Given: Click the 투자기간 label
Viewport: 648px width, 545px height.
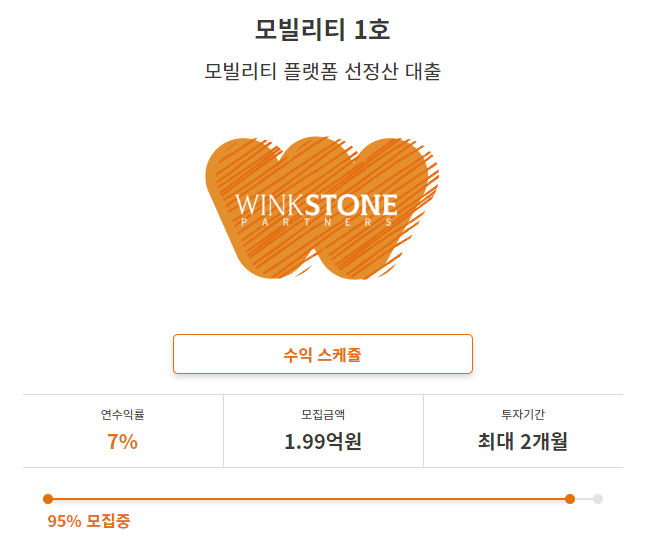Looking at the screenshot, I should point(523,414).
